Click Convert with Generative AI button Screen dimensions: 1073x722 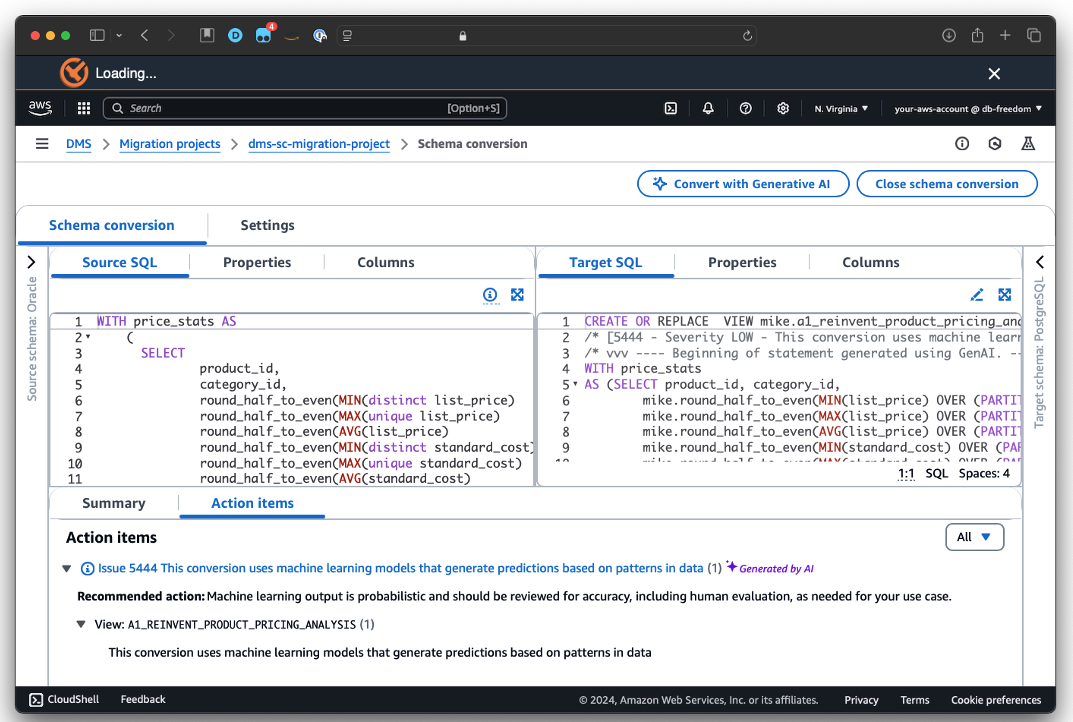(x=743, y=184)
